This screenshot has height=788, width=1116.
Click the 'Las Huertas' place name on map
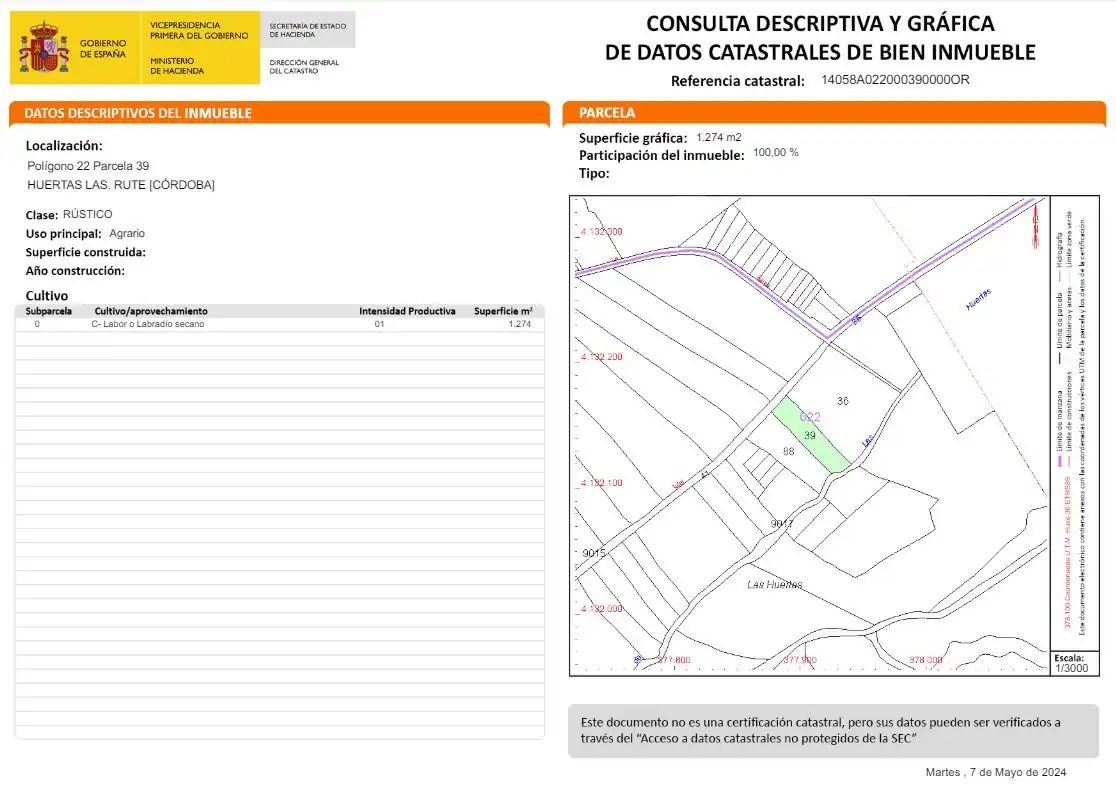point(774,584)
